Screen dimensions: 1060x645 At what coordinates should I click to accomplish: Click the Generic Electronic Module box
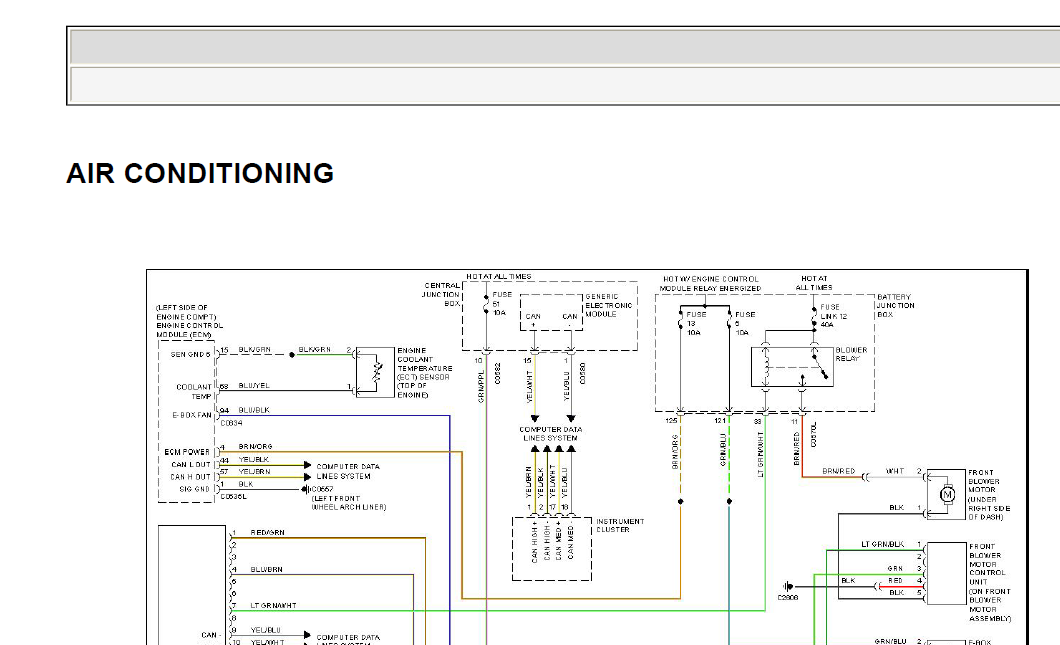tap(551, 312)
